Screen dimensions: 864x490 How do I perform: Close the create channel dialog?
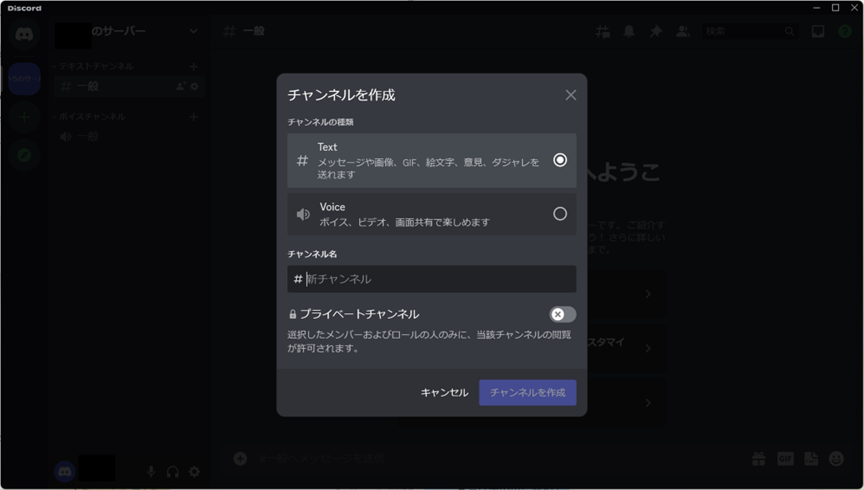[570, 95]
